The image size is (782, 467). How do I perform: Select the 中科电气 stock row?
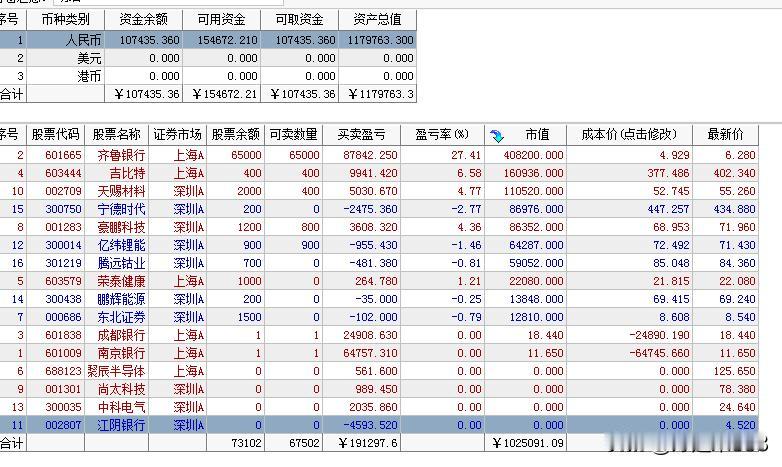[379, 407]
